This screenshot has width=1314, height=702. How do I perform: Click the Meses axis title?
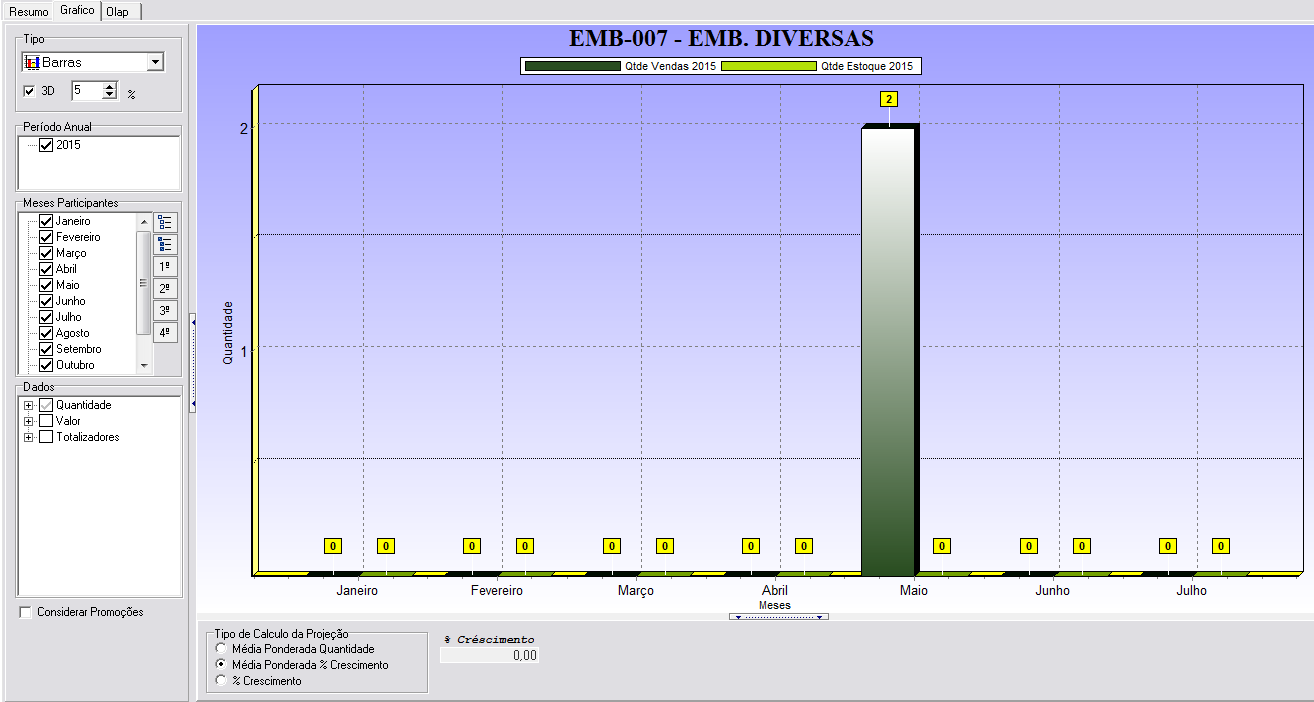tap(775, 605)
